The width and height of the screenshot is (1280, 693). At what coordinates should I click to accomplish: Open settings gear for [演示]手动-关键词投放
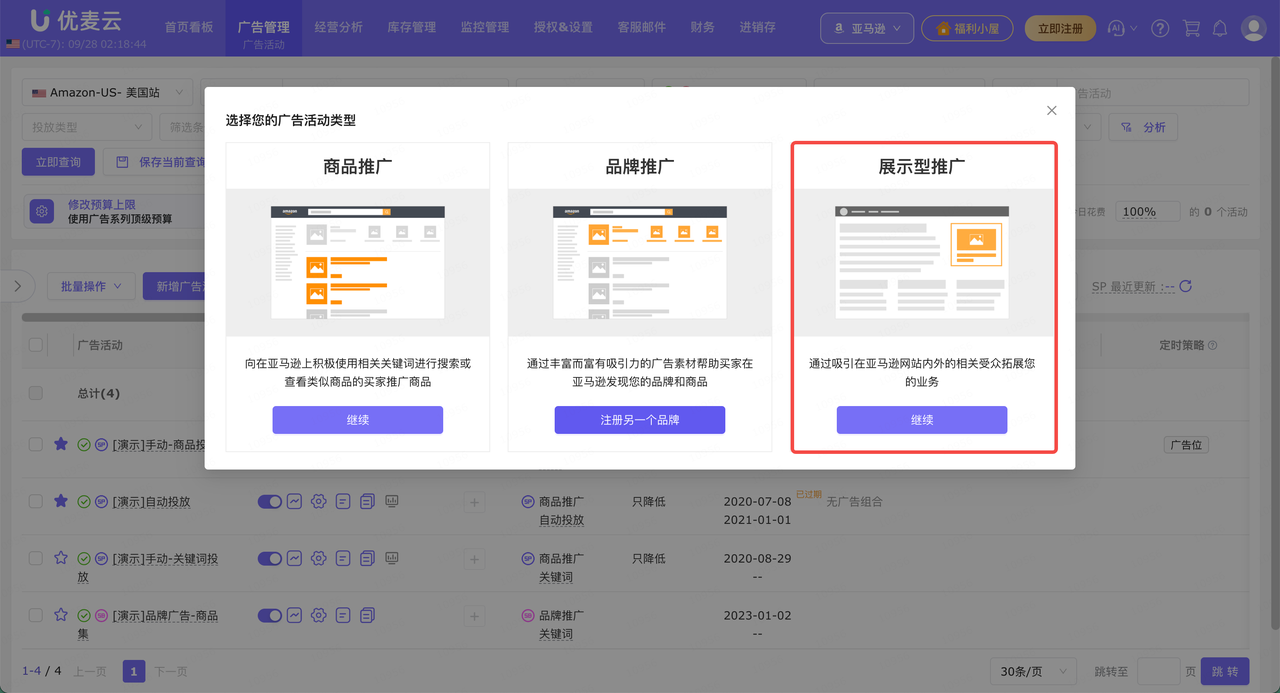tap(319, 558)
